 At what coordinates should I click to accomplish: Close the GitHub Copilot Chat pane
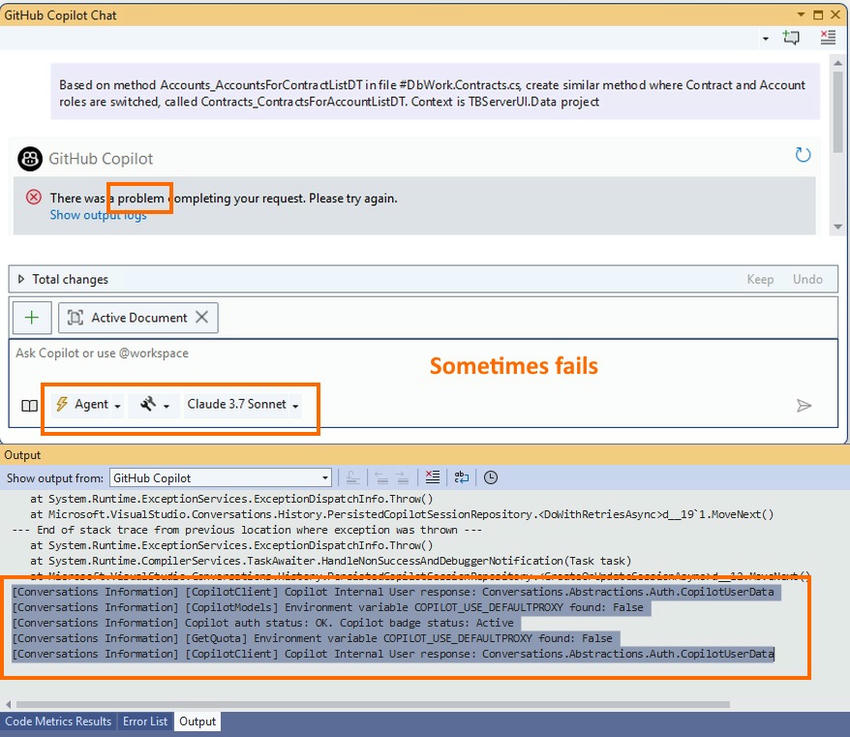pyautogui.click(x=835, y=15)
